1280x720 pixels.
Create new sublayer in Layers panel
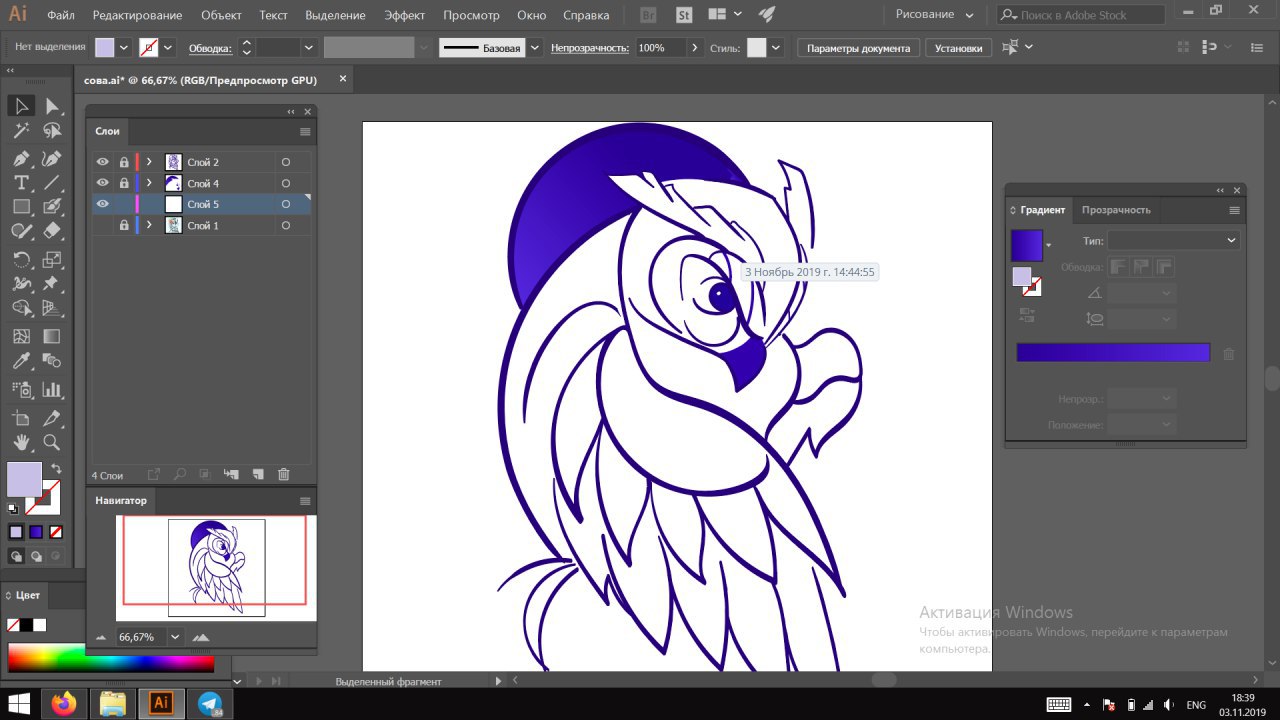coord(231,475)
